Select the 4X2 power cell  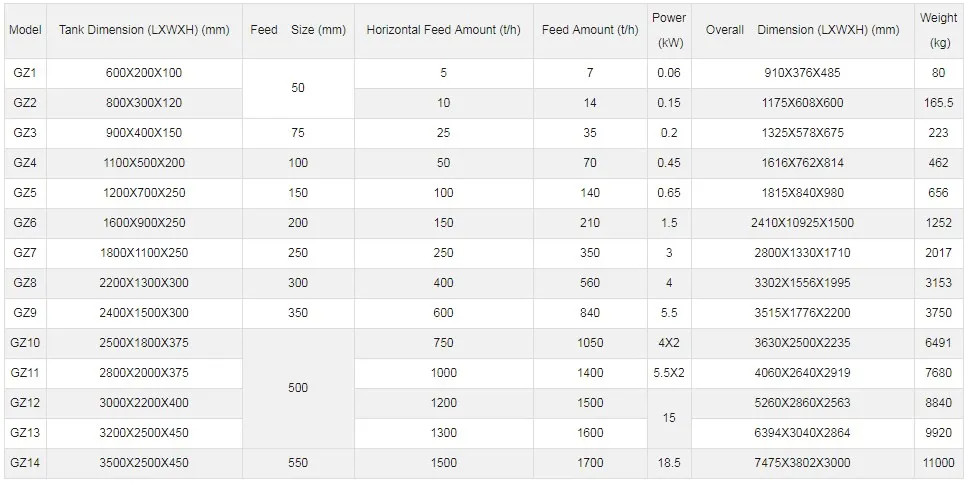point(669,343)
